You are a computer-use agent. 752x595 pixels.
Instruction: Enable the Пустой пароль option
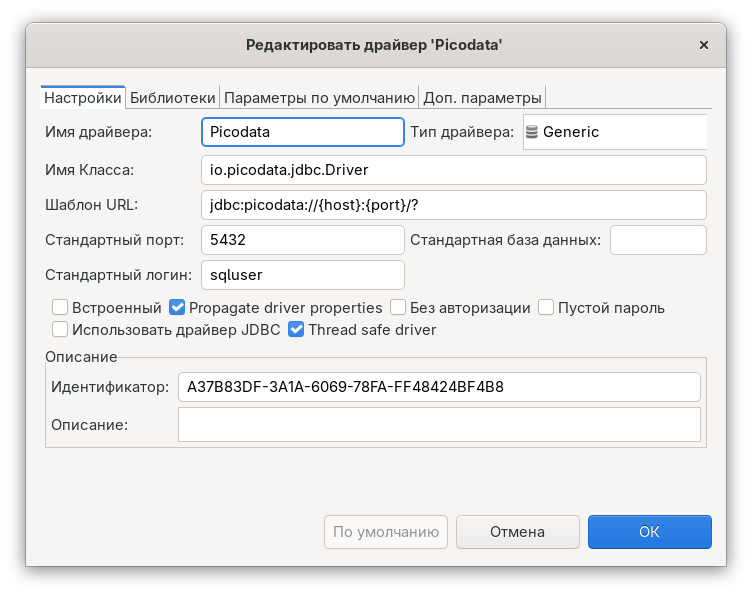(x=546, y=307)
